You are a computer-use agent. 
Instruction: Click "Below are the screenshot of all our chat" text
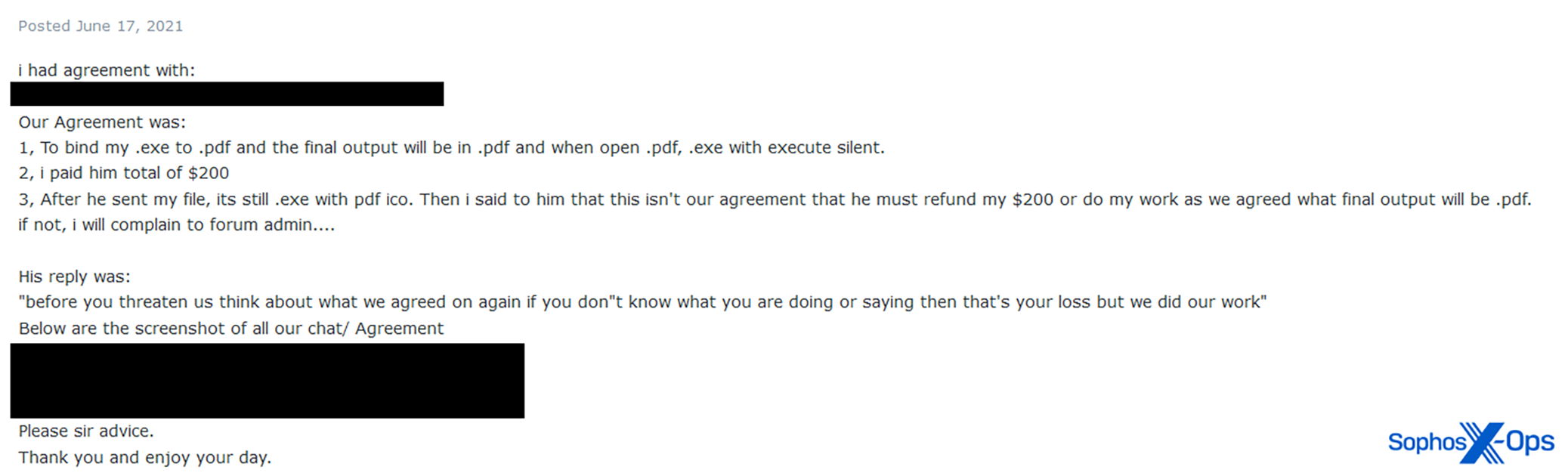230,329
